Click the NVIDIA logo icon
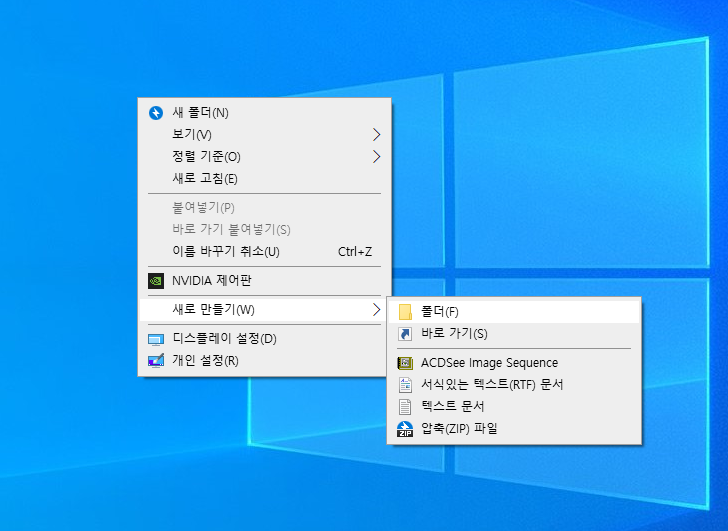Viewport: 728px width, 531px height. coord(156,281)
